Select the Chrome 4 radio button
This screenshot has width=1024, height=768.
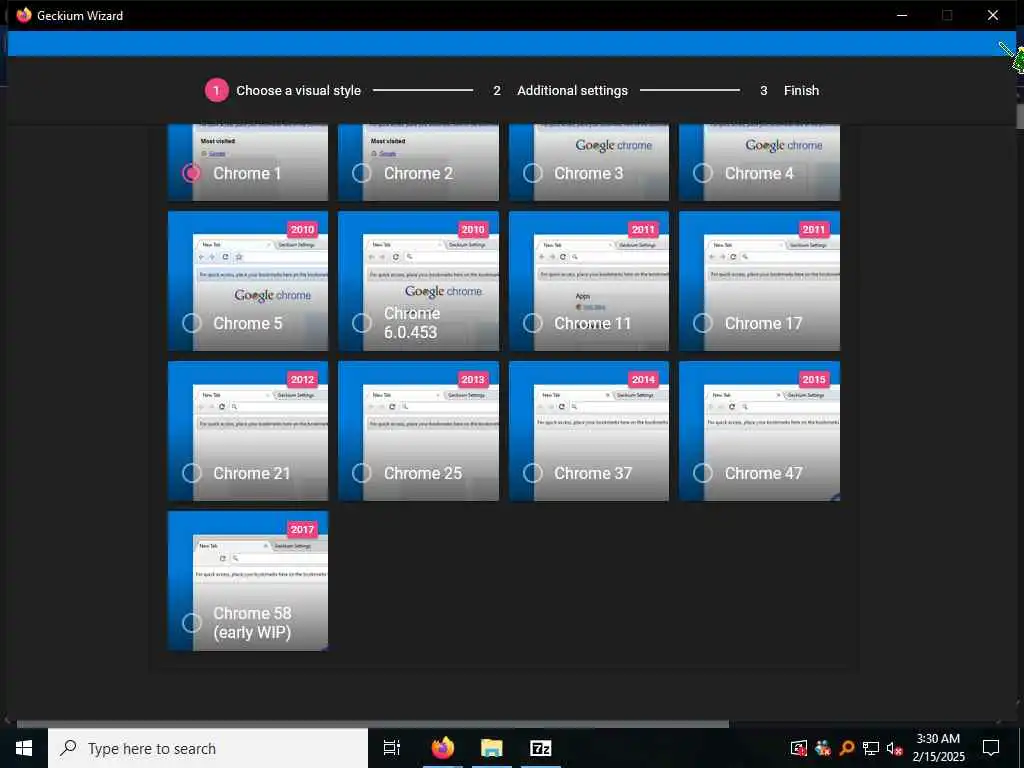click(x=703, y=173)
